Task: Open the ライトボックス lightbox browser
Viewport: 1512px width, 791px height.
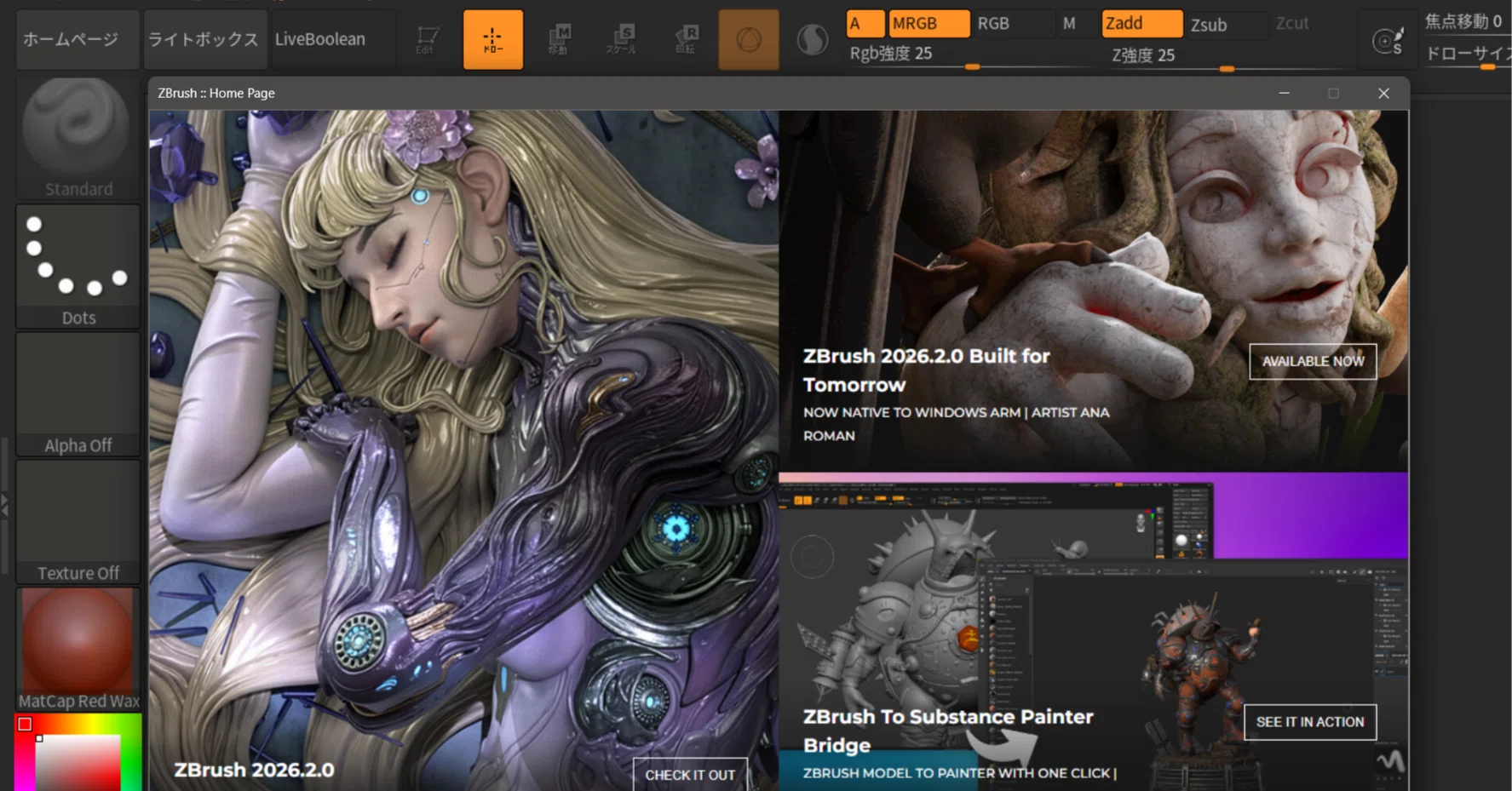Action: [x=204, y=39]
